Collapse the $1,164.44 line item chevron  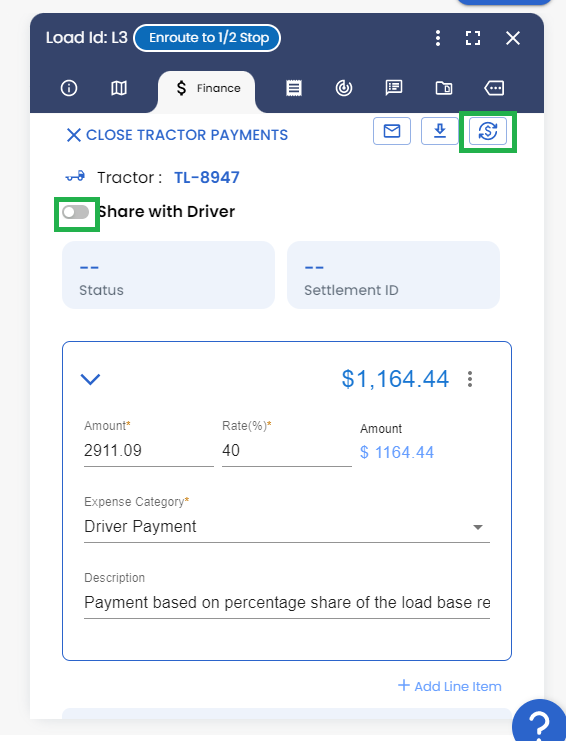tap(90, 379)
